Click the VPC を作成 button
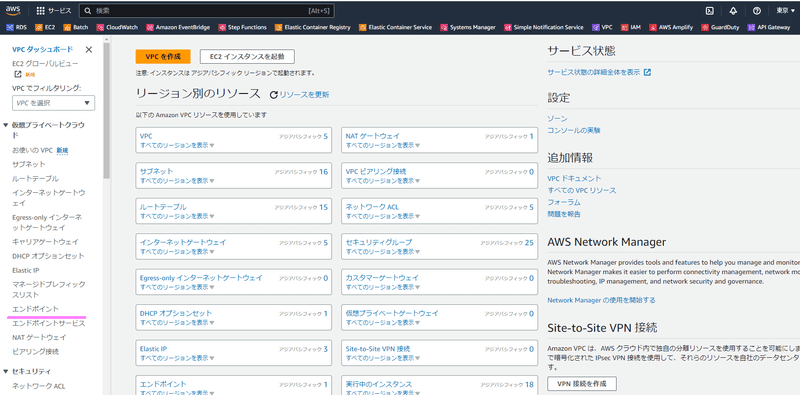The height and width of the screenshot is (395, 800). pyautogui.click(x=163, y=57)
